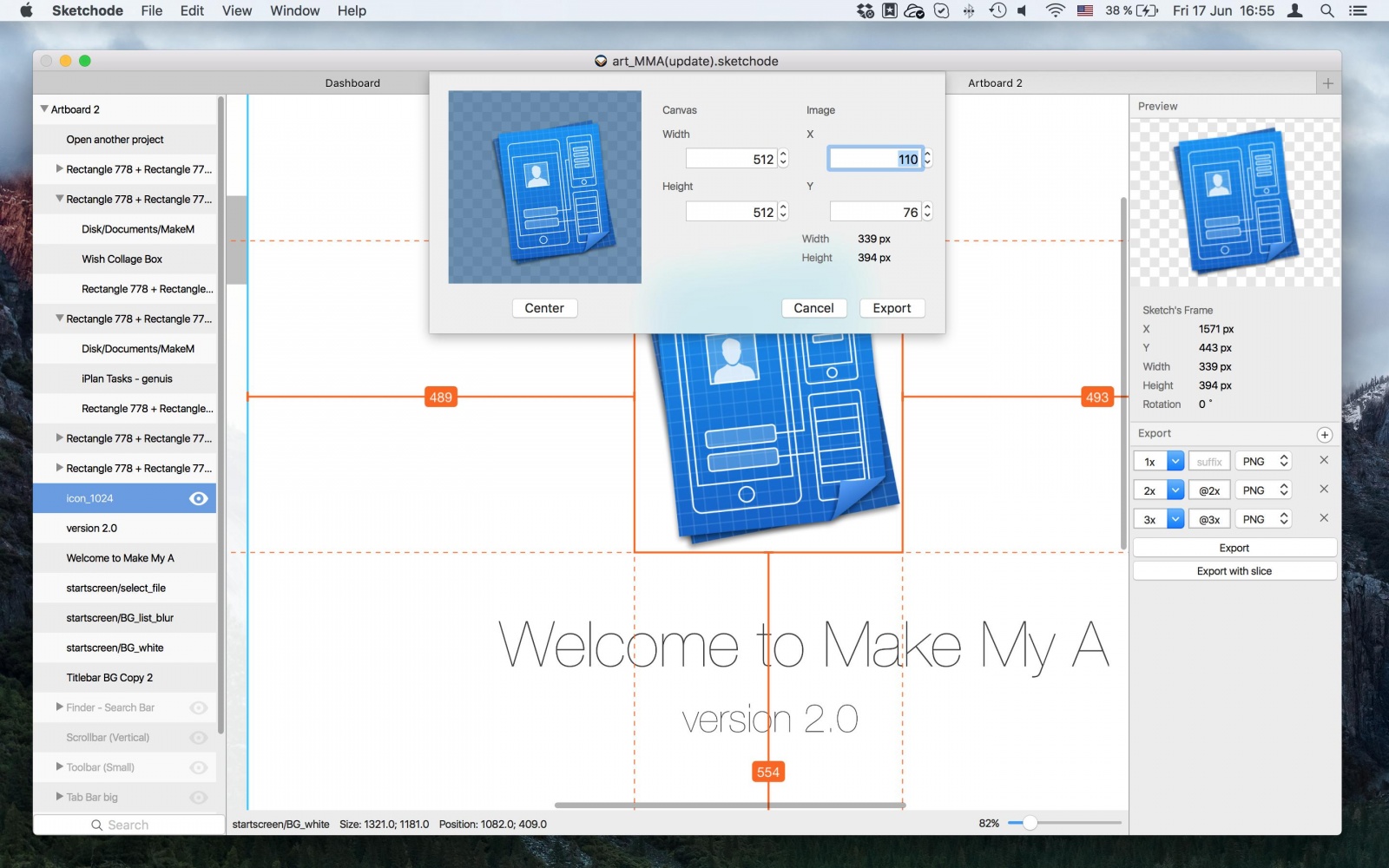Screen dimensions: 1389x868
Task: Show the Tab Bar big layer
Action: 198,797
